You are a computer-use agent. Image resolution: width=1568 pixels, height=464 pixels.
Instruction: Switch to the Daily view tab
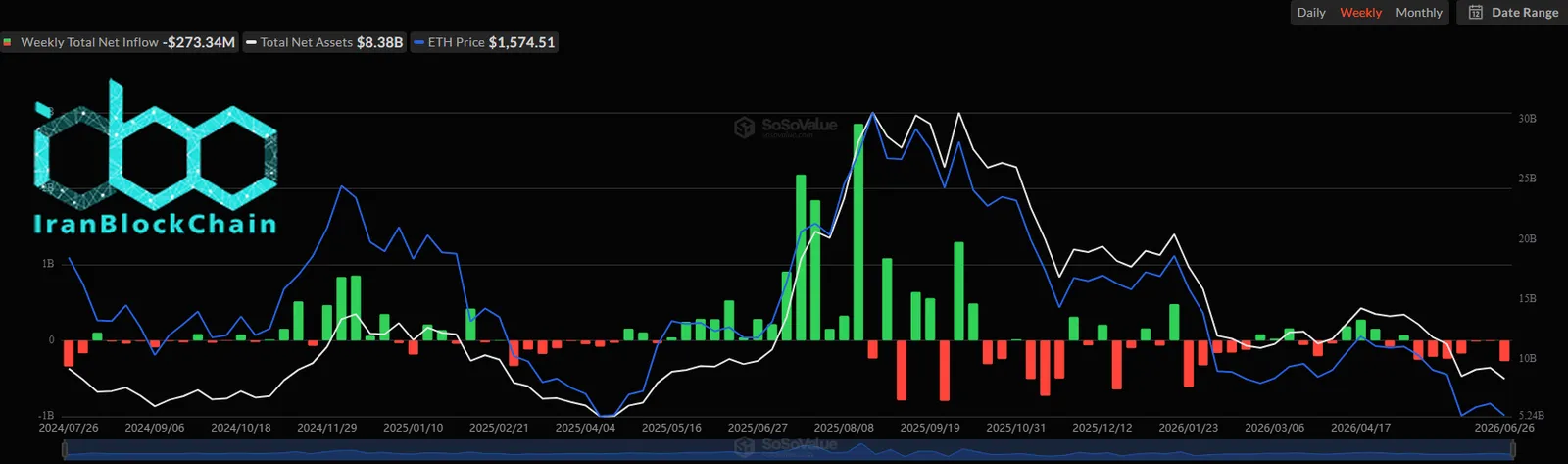1311,13
